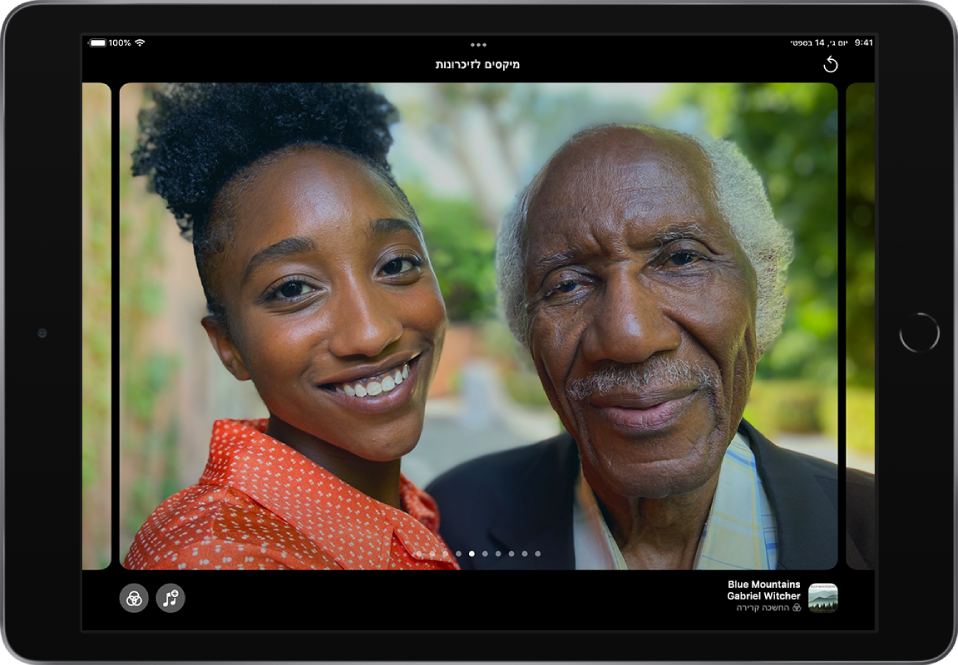The image size is (958, 665).
Task: Select the 'Gabriel Witcher' artist name
Action: click(x=764, y=596)
